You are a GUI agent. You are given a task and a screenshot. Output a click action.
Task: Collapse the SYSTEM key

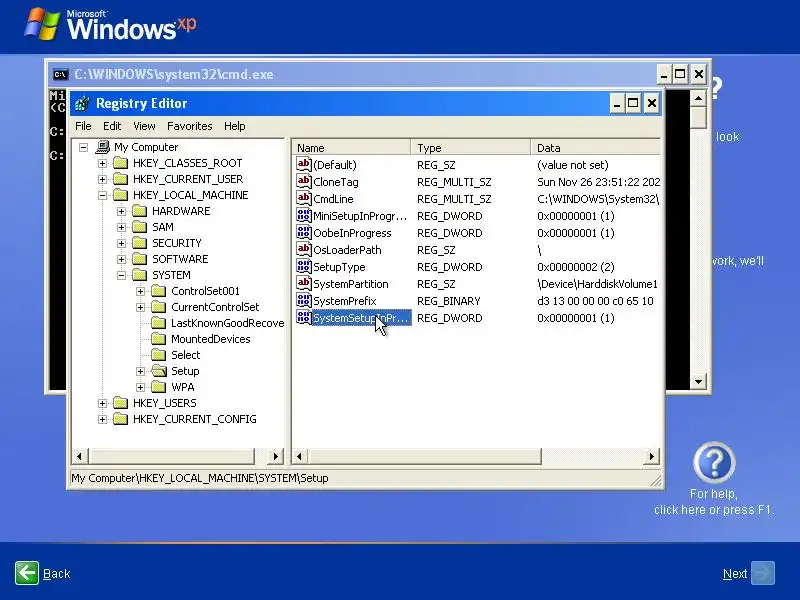pyautogui.click(x=121, y=275)
